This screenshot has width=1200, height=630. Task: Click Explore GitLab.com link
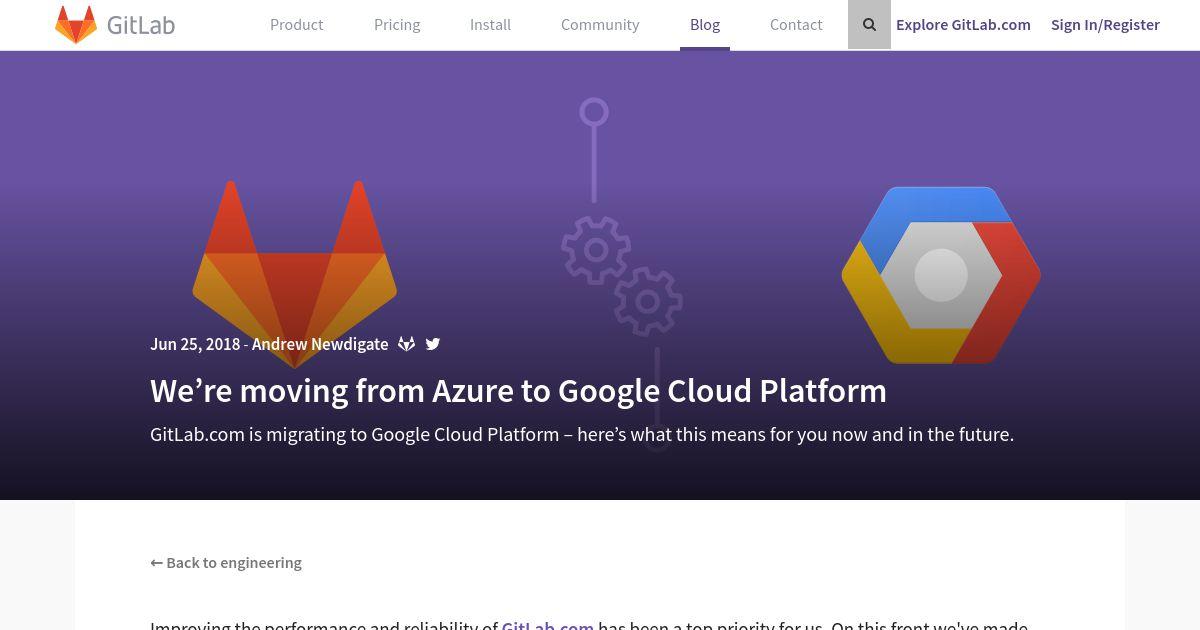[x=963, y=25]
